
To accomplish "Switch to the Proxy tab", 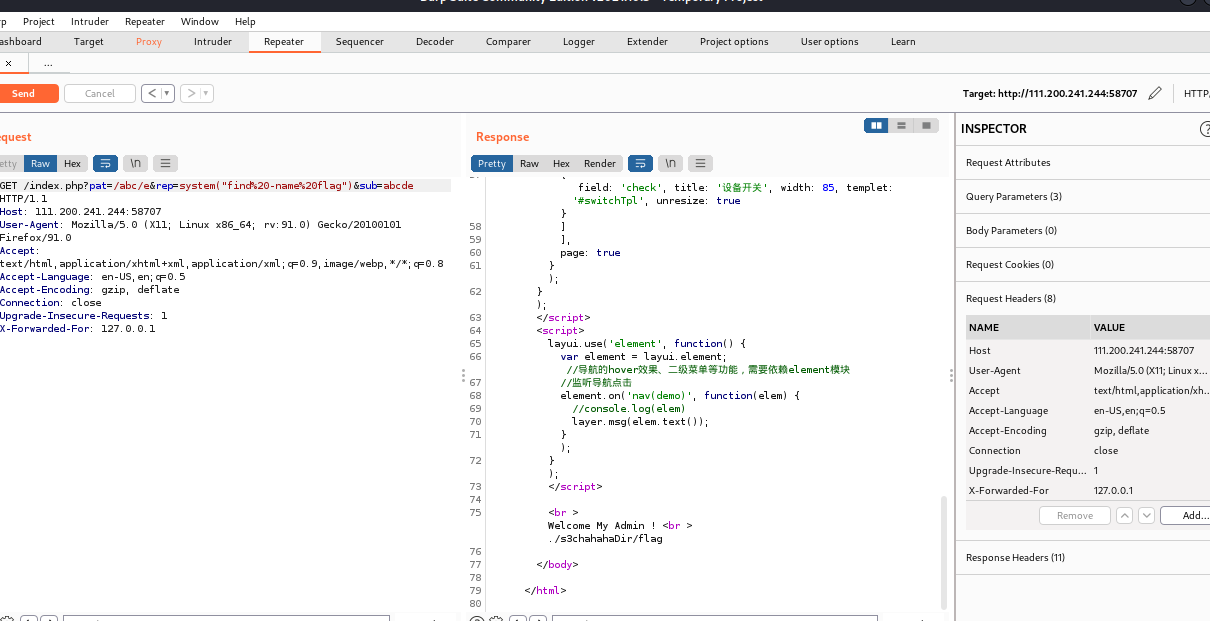I will point(149,42).
